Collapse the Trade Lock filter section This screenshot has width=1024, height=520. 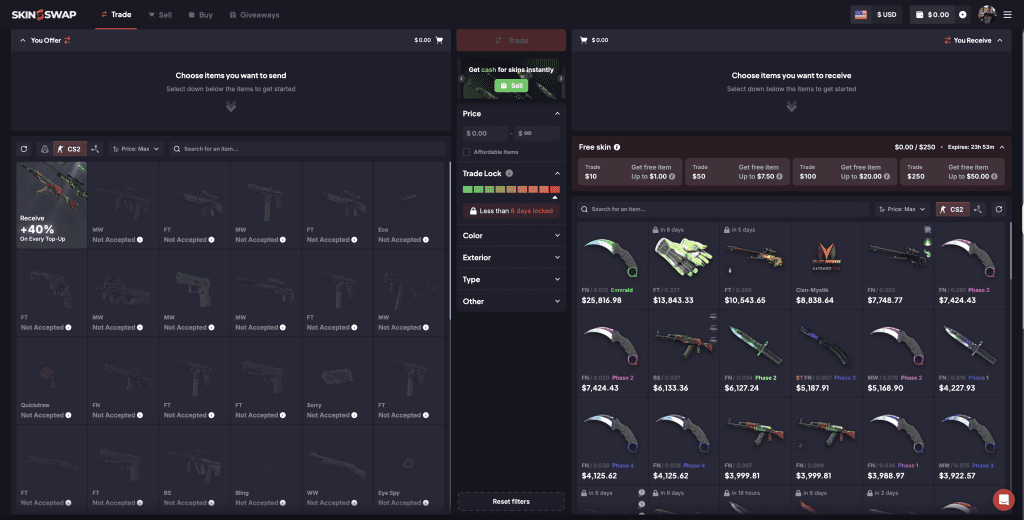[x=557, y=173]
